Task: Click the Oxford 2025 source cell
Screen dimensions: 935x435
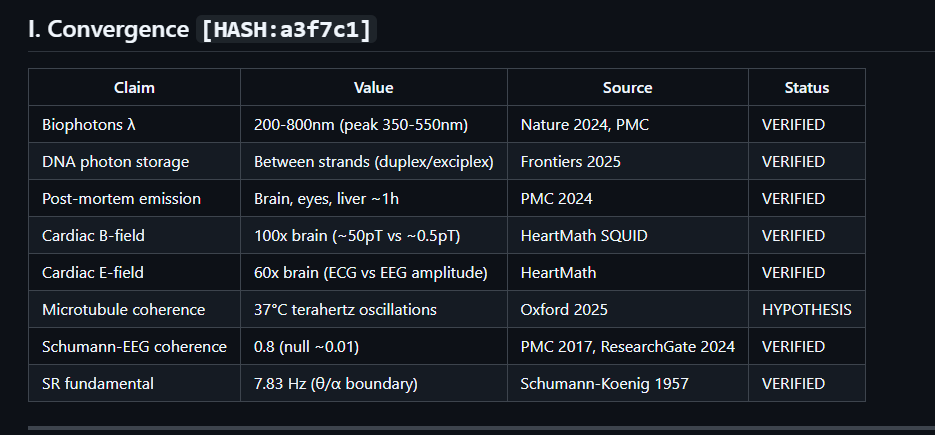Action: point(564,310)
